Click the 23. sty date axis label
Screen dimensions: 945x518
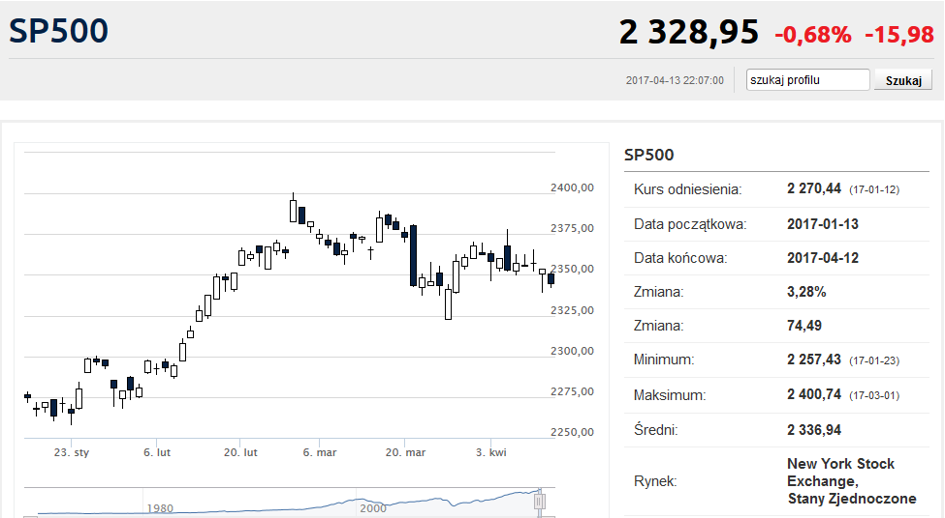(x=71, y=452)
